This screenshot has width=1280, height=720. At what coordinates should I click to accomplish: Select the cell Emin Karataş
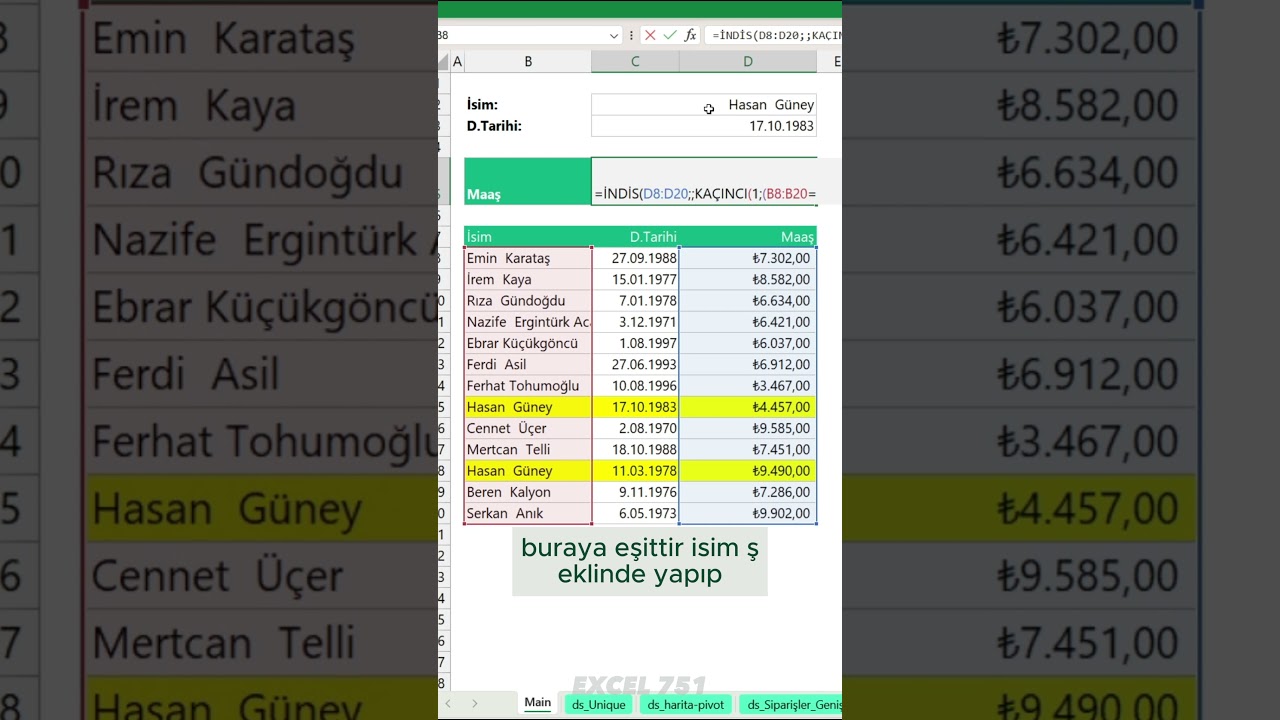coord(528,258)
